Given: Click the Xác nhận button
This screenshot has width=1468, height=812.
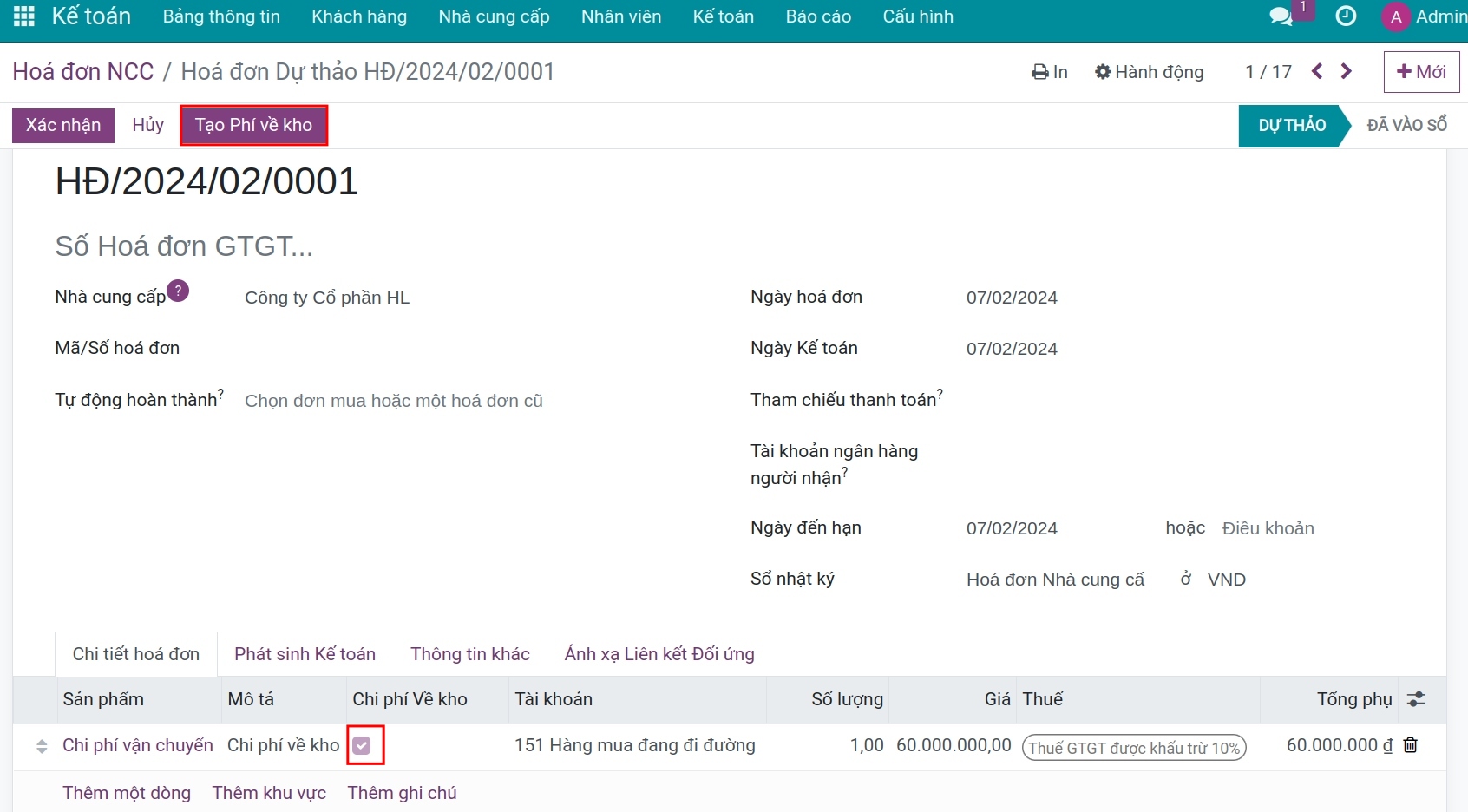Looking at the screenshot, I should point(62,125).
